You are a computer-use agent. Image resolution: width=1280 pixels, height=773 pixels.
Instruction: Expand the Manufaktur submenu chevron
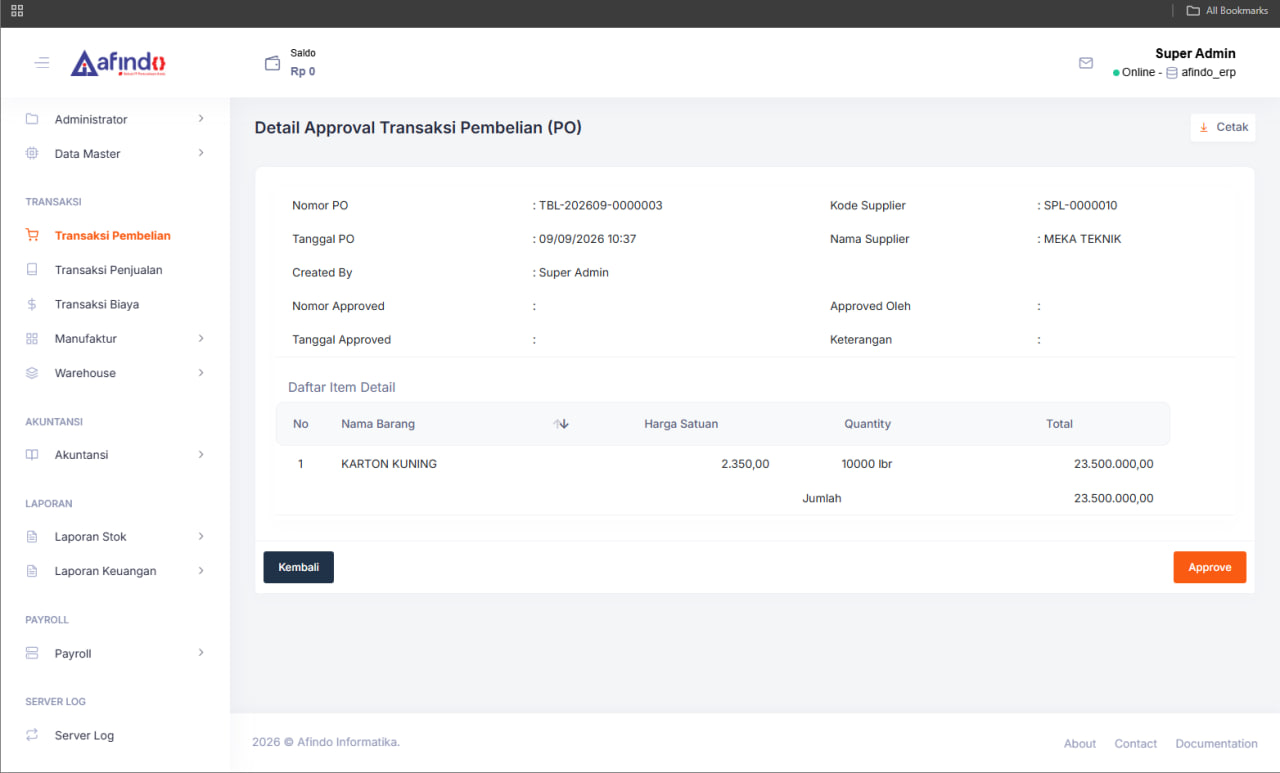[x=201, y=338]
